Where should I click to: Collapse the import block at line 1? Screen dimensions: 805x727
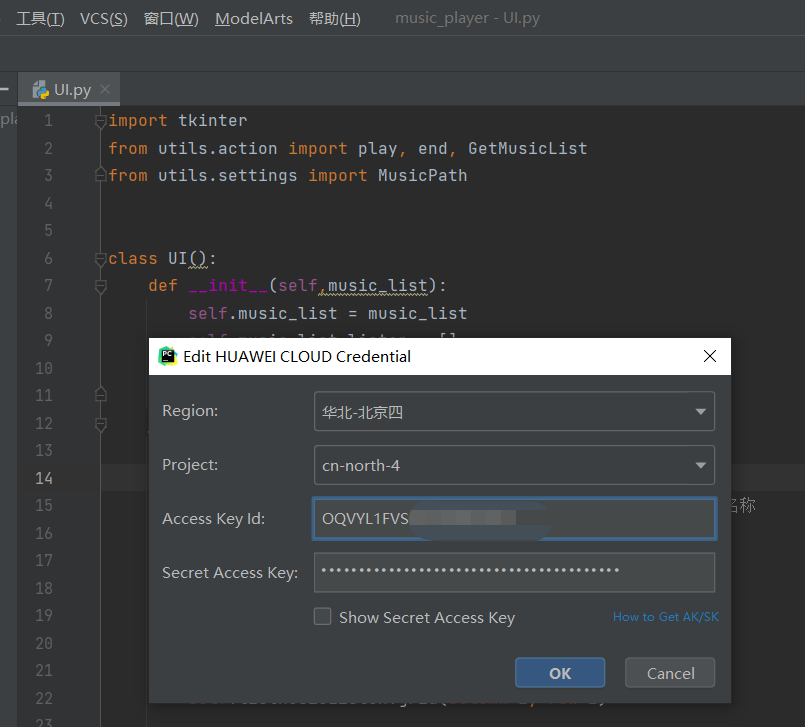(101, 121)
